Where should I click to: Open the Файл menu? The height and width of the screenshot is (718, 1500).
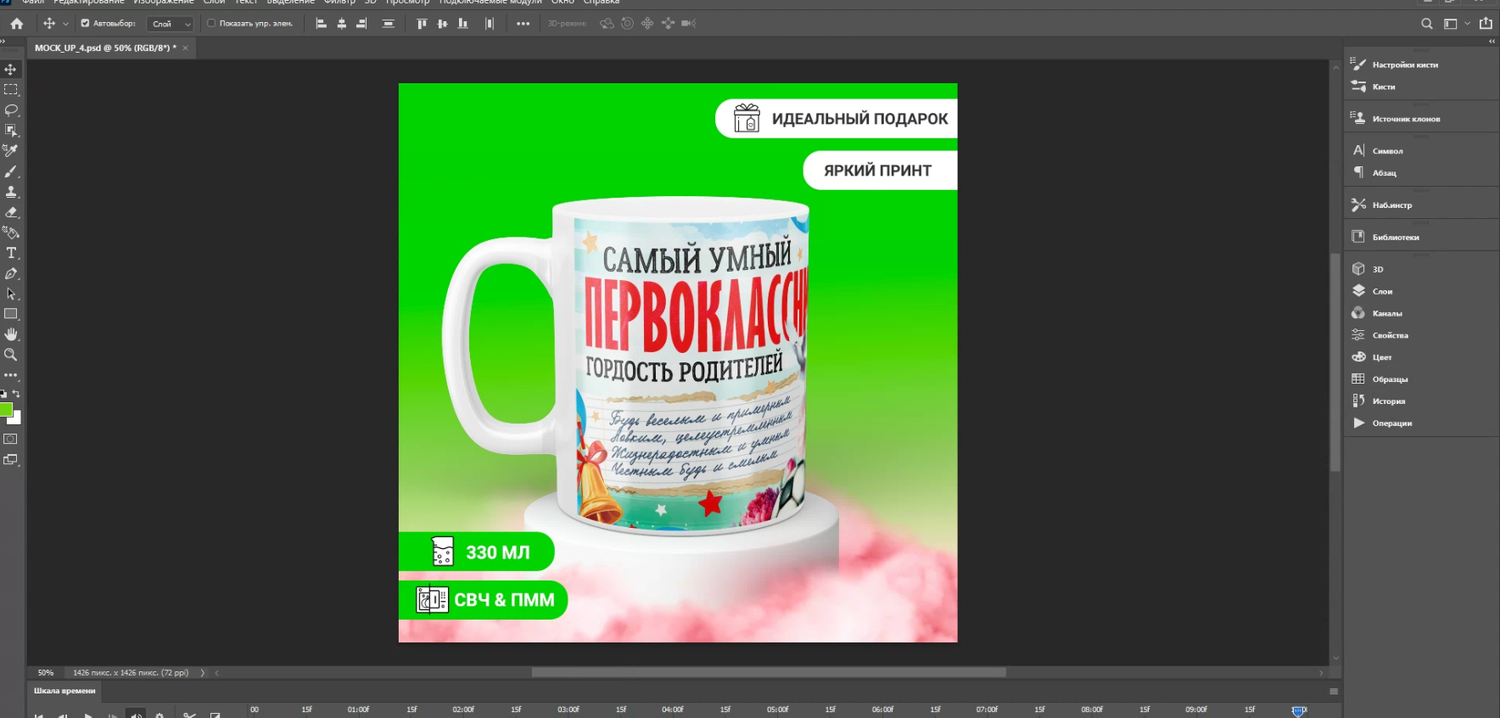click(33, 2)
